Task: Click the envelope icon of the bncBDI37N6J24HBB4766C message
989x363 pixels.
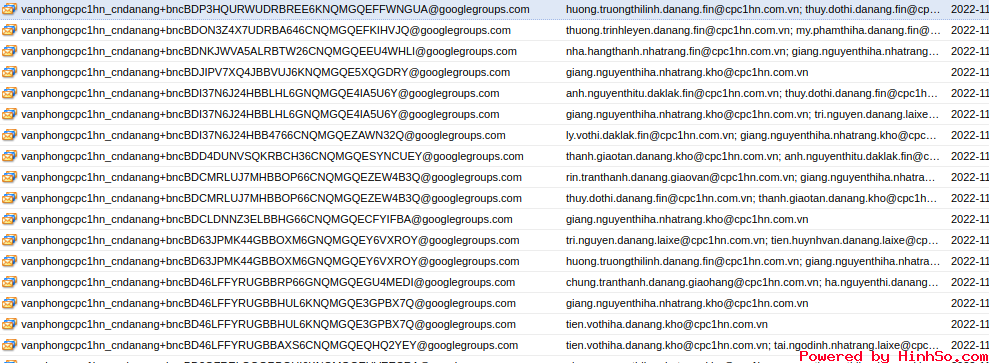Action: click(9, 135)
